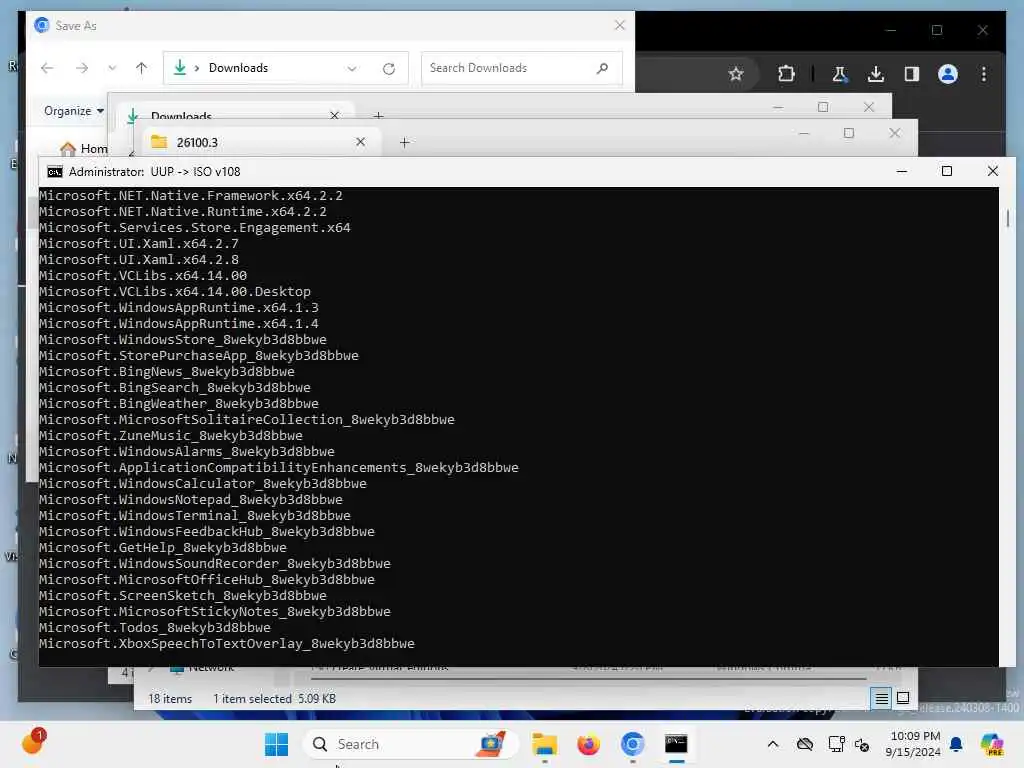Click muted volume tray icon
This screenshot has height=768, width=1024.
[862, 744]
